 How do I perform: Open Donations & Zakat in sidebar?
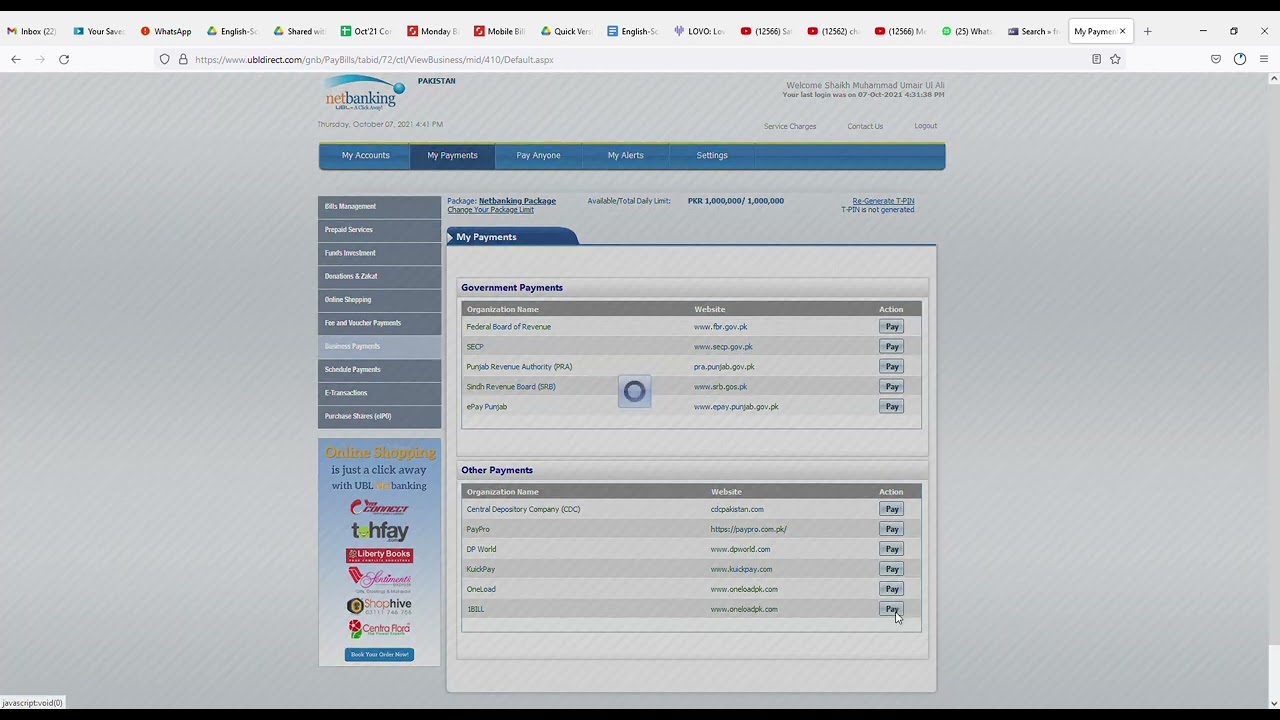[x=379, y=276]
